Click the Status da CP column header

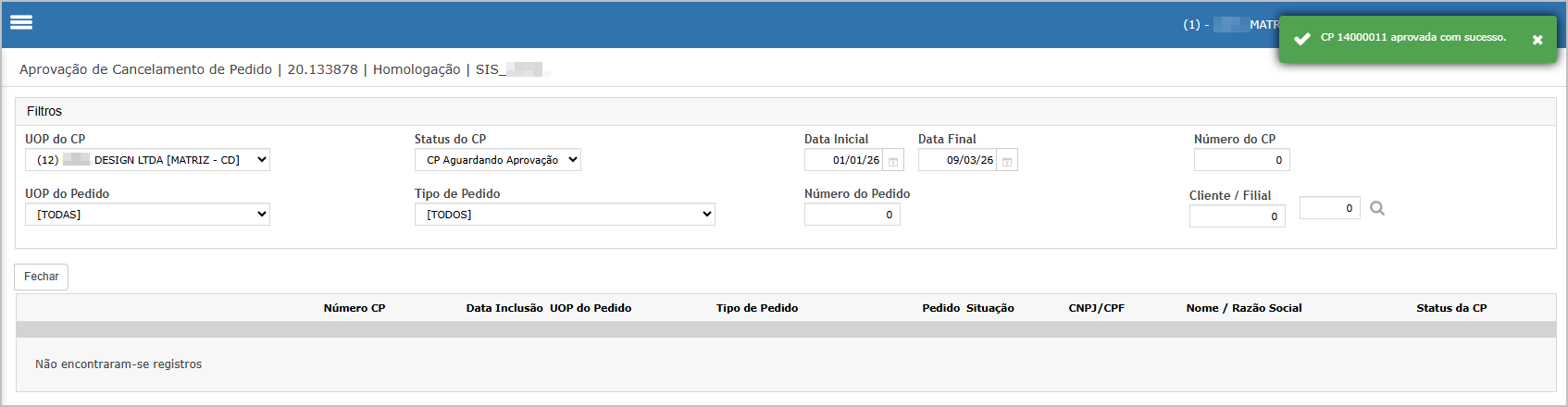[x=1450, y=308]
